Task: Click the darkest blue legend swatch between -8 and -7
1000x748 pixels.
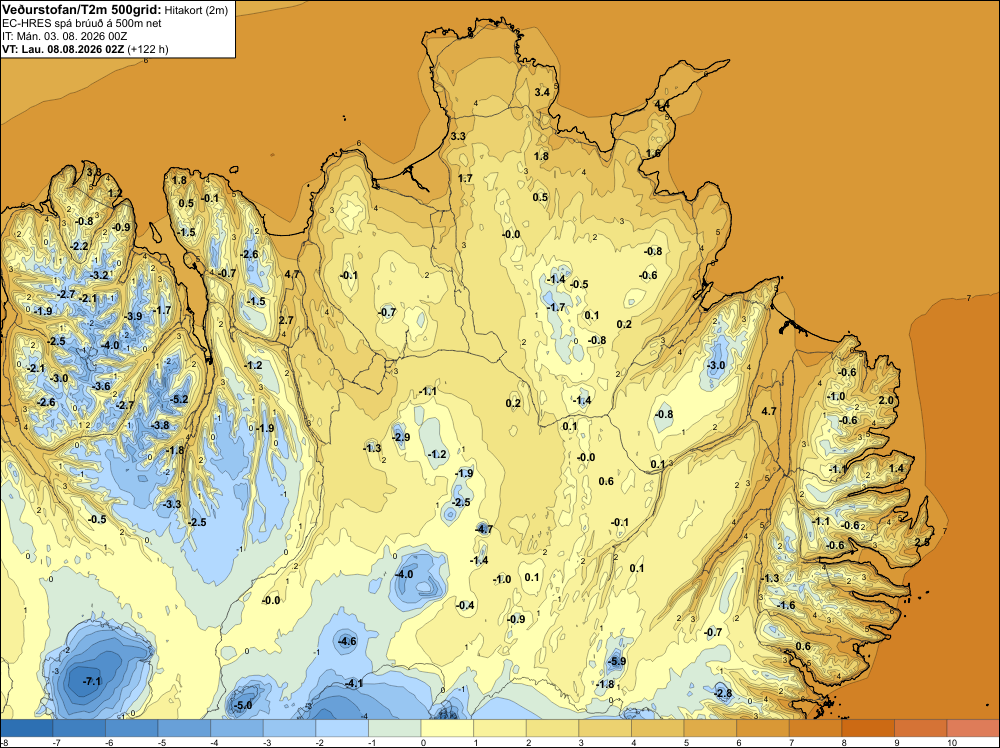Action: [x=27, y=728]
